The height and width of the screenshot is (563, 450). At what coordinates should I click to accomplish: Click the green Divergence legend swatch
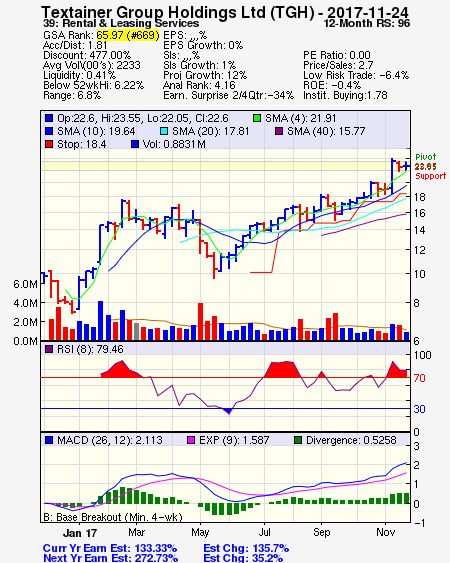(x=298, y=440)
